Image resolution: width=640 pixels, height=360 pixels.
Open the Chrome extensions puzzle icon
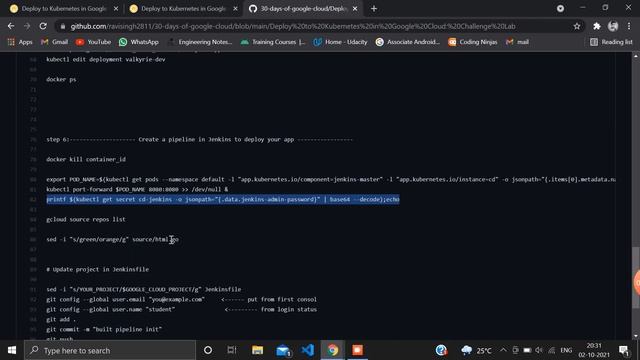(597, 26)
